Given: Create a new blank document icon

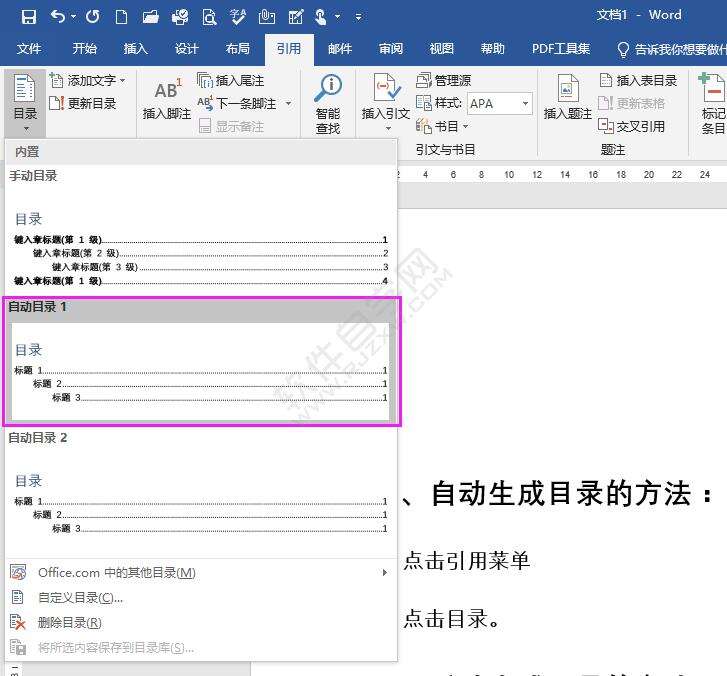Looking at the screenshot, I should click(121, 17).
